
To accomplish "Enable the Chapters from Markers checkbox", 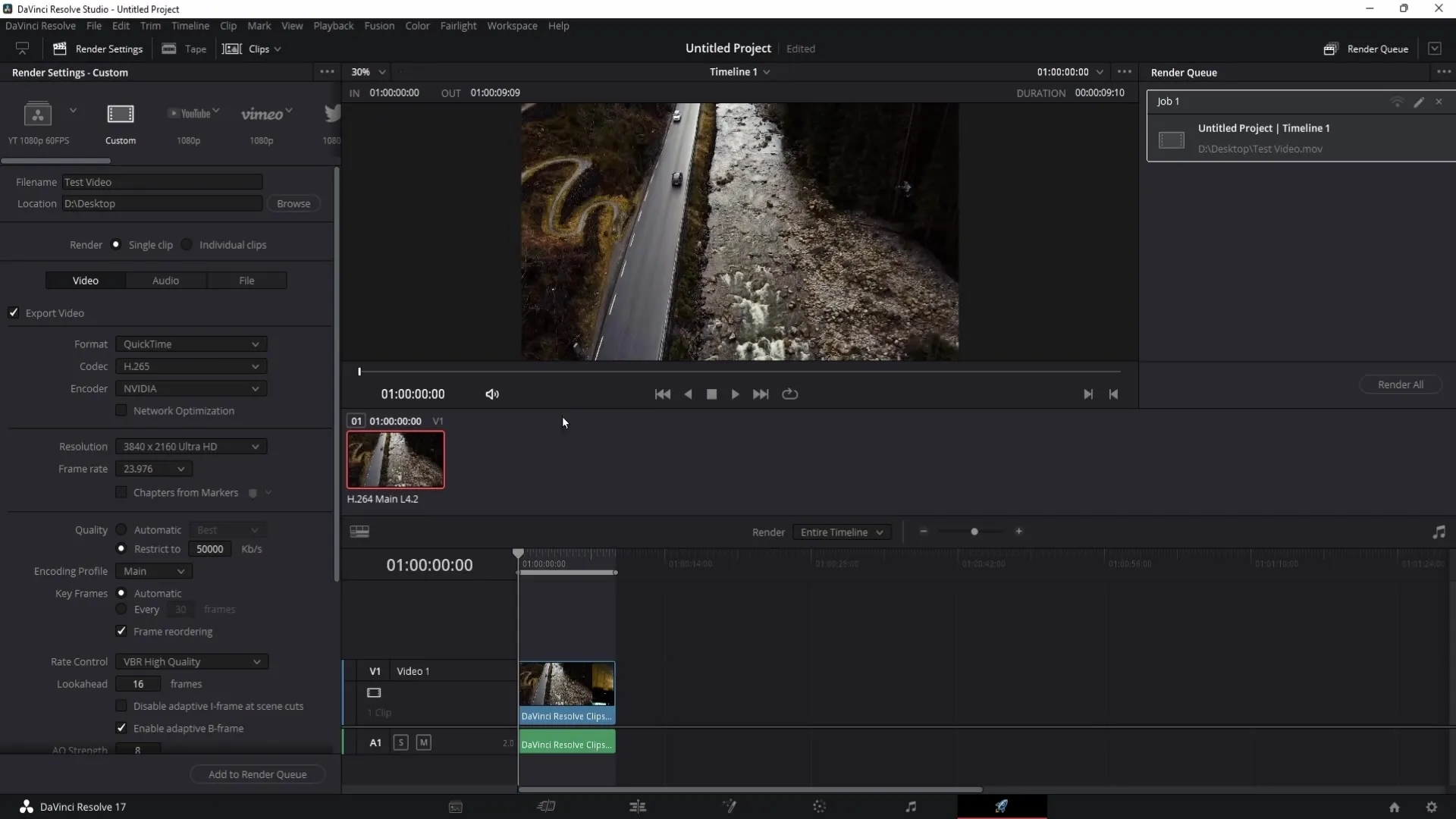I will tap(122, 491).
